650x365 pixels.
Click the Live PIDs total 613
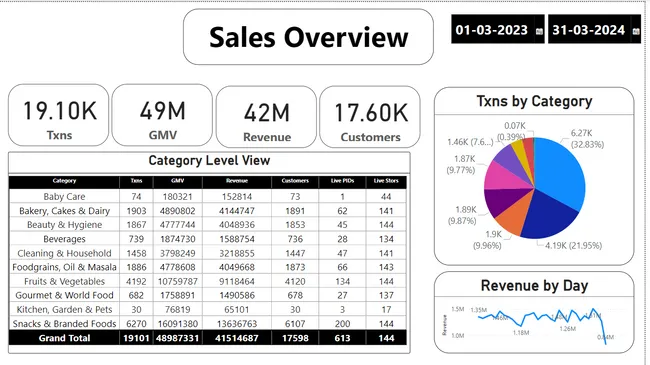(x=342, y=338)
